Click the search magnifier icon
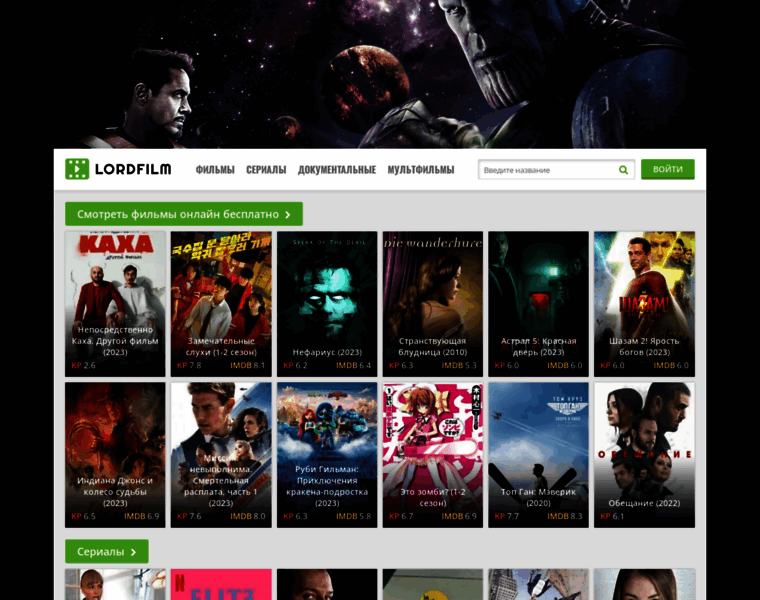Viewport: 760px width, 600px height. [623, 170]
